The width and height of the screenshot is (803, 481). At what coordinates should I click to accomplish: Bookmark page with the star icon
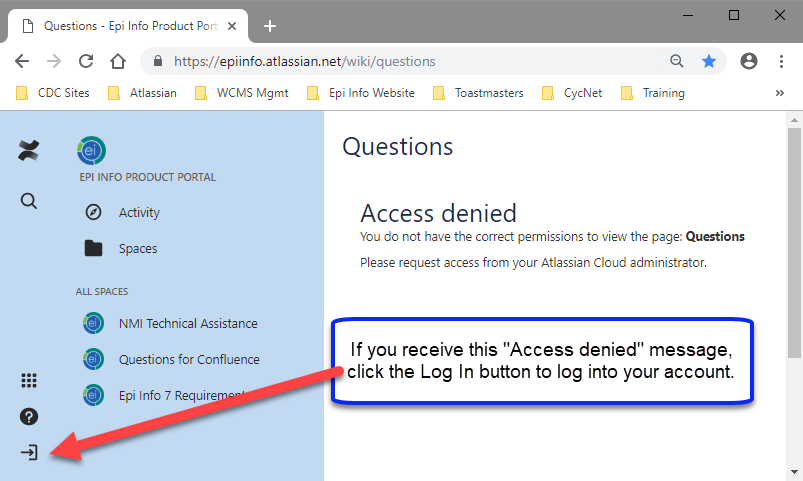709,61
